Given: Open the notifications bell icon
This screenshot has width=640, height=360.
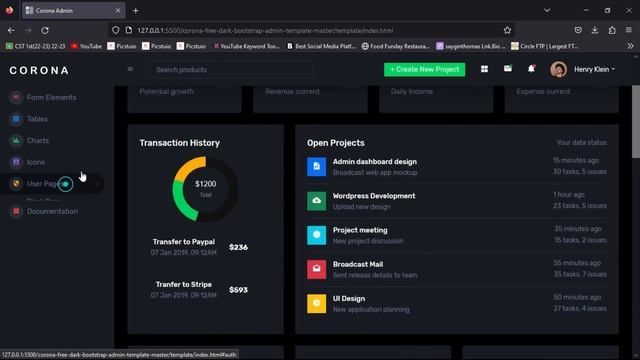Looking at the screenshot, I should pos(531,69).
